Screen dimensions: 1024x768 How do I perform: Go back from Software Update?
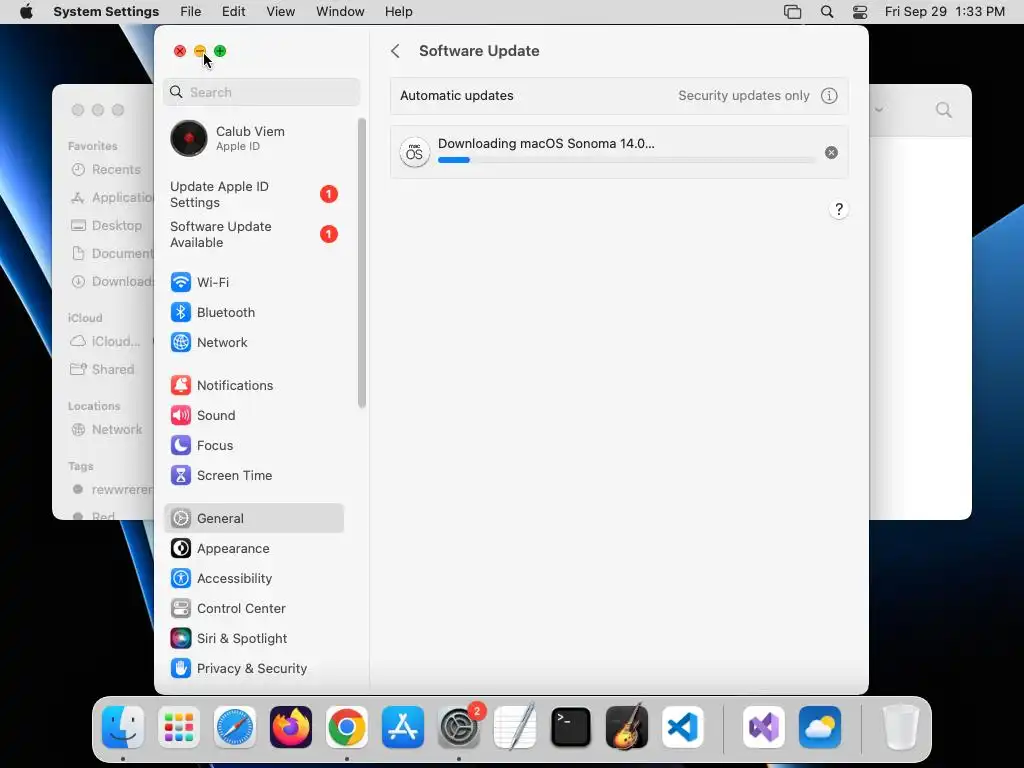[x=395, y=51]
